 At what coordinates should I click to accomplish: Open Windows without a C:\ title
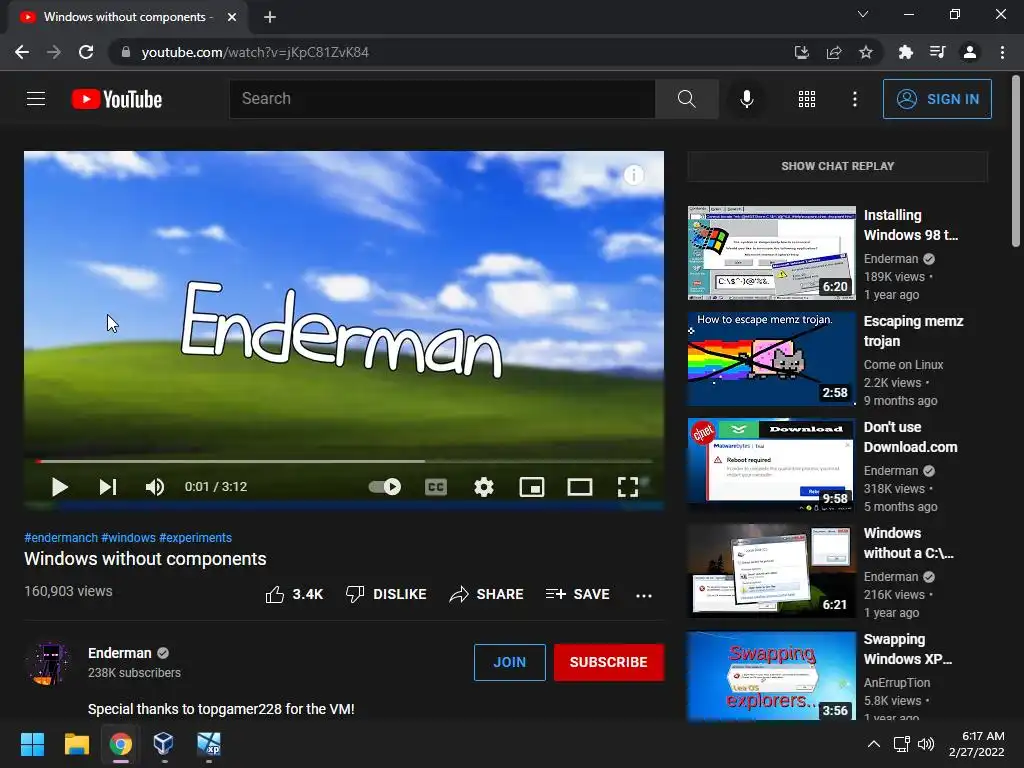point(908,543)
